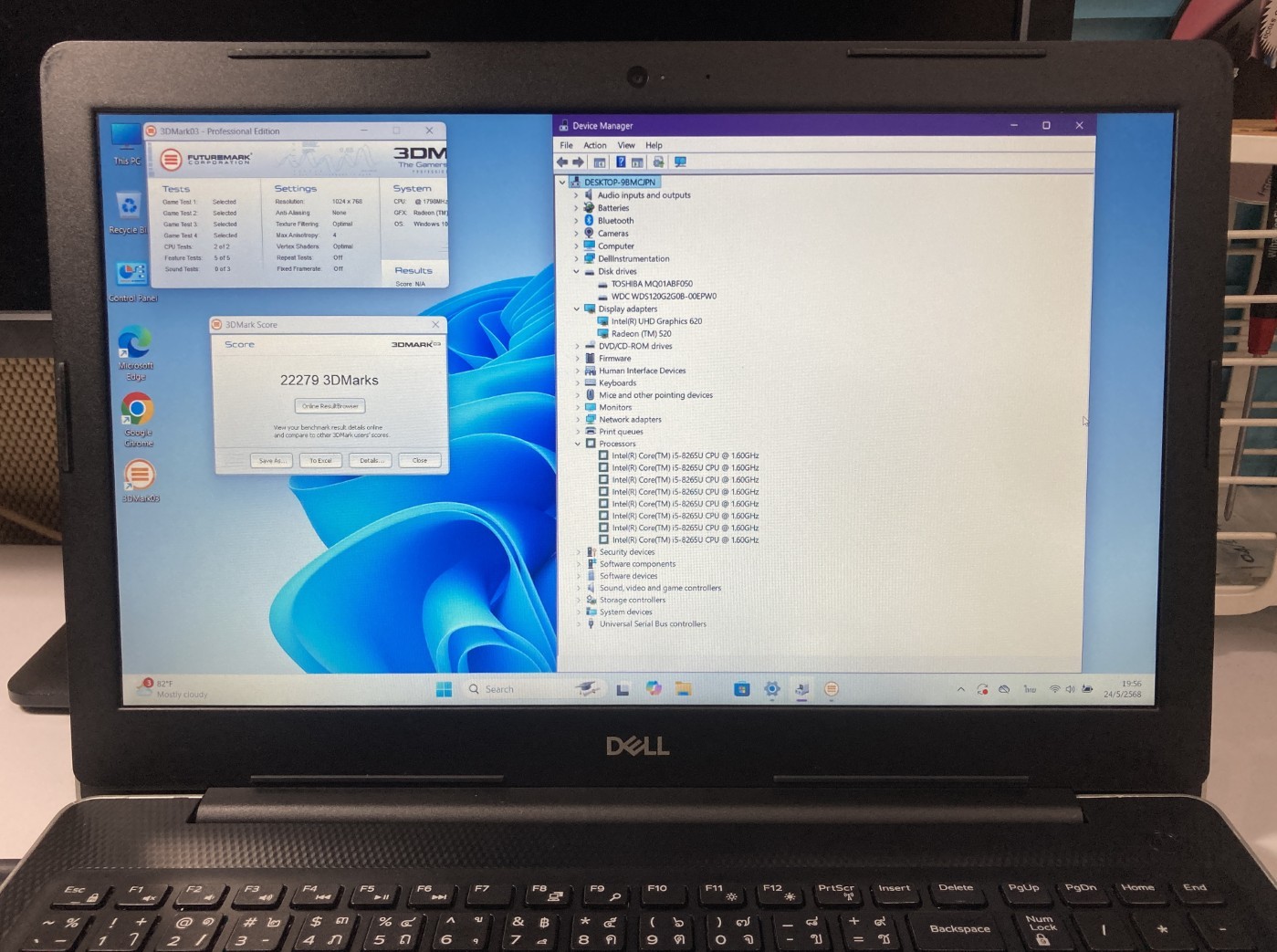
Task: Select the Print queues tree entry
Action: 621,432
